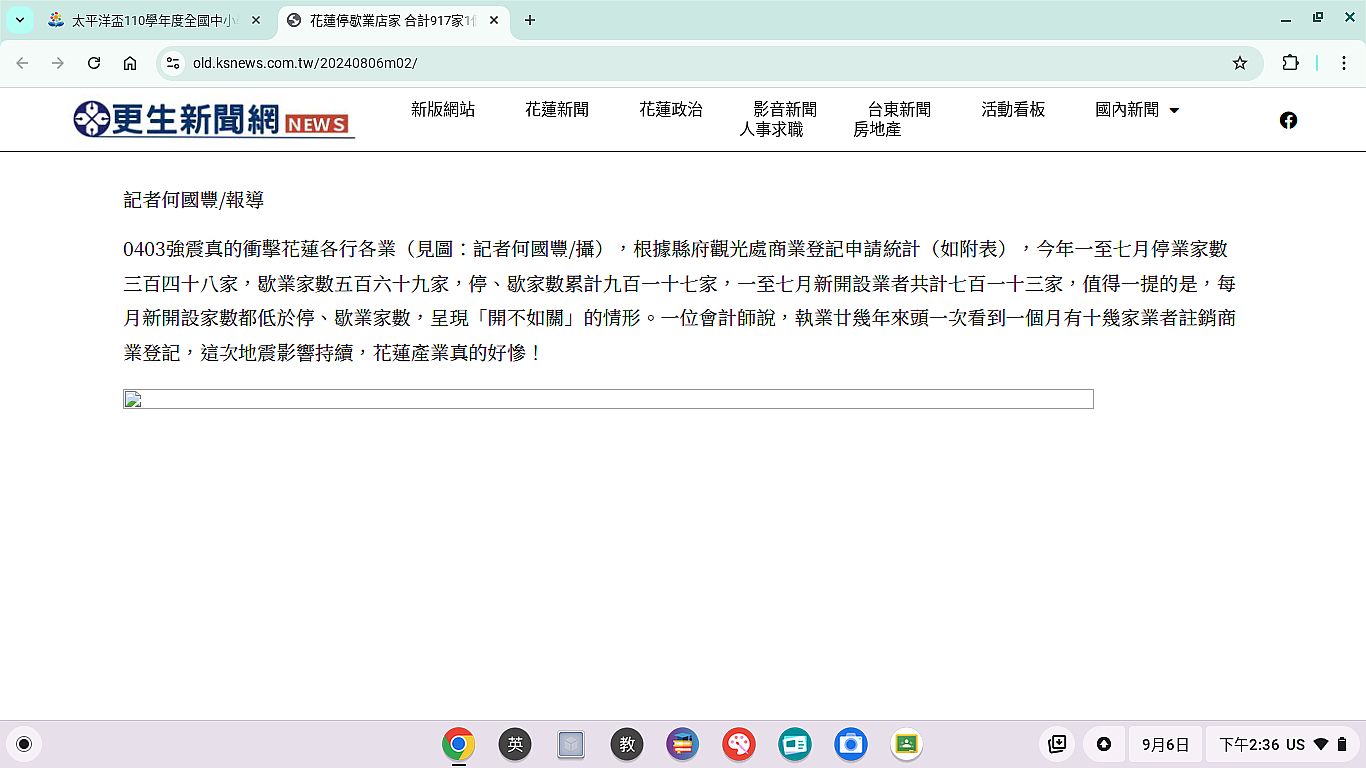This screenshot has width=1366, height=768.
Task: Bookmark this page with the star icon
Action: pos(1240,63)
